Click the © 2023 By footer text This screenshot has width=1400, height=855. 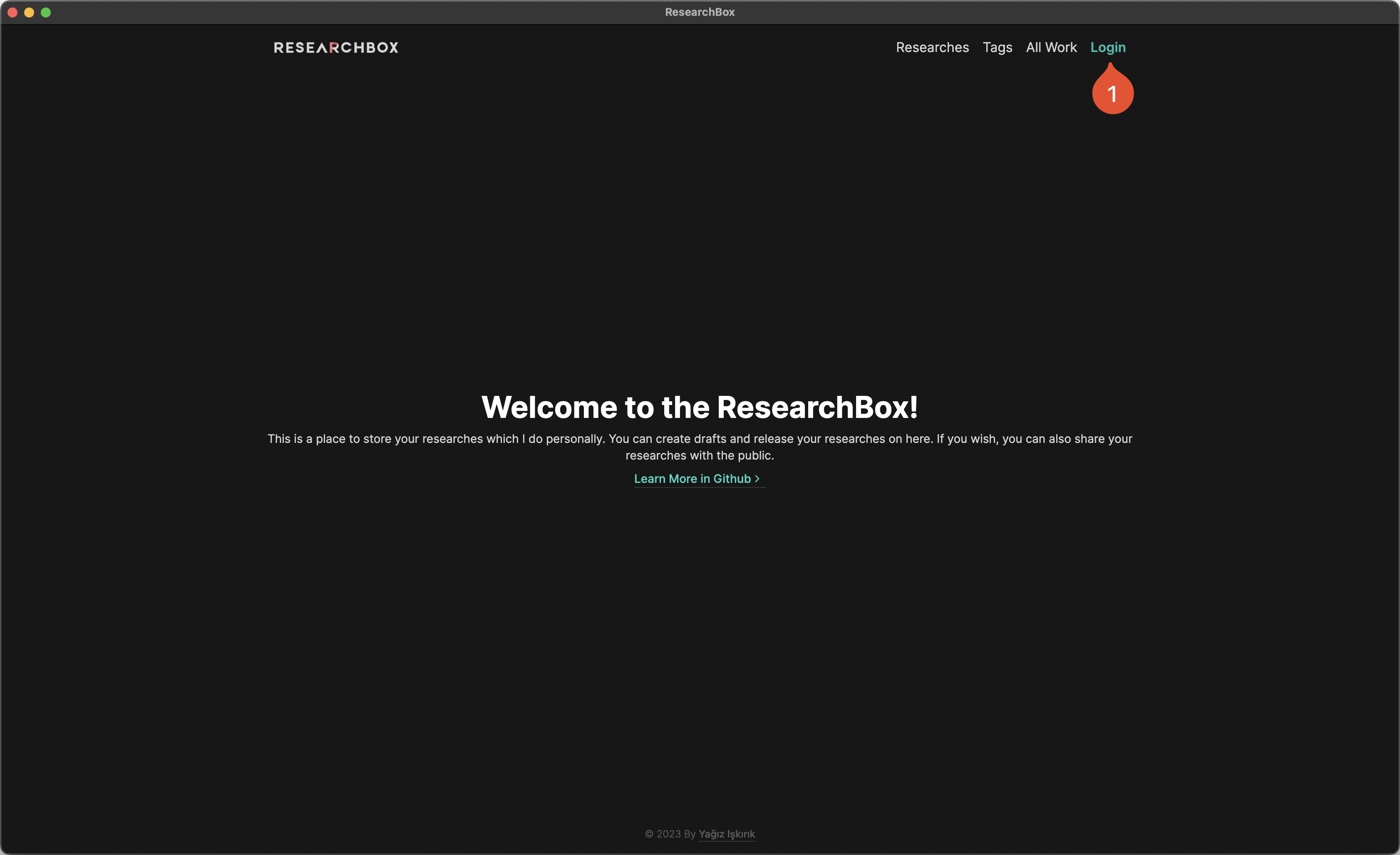click(x=670, y=834)
